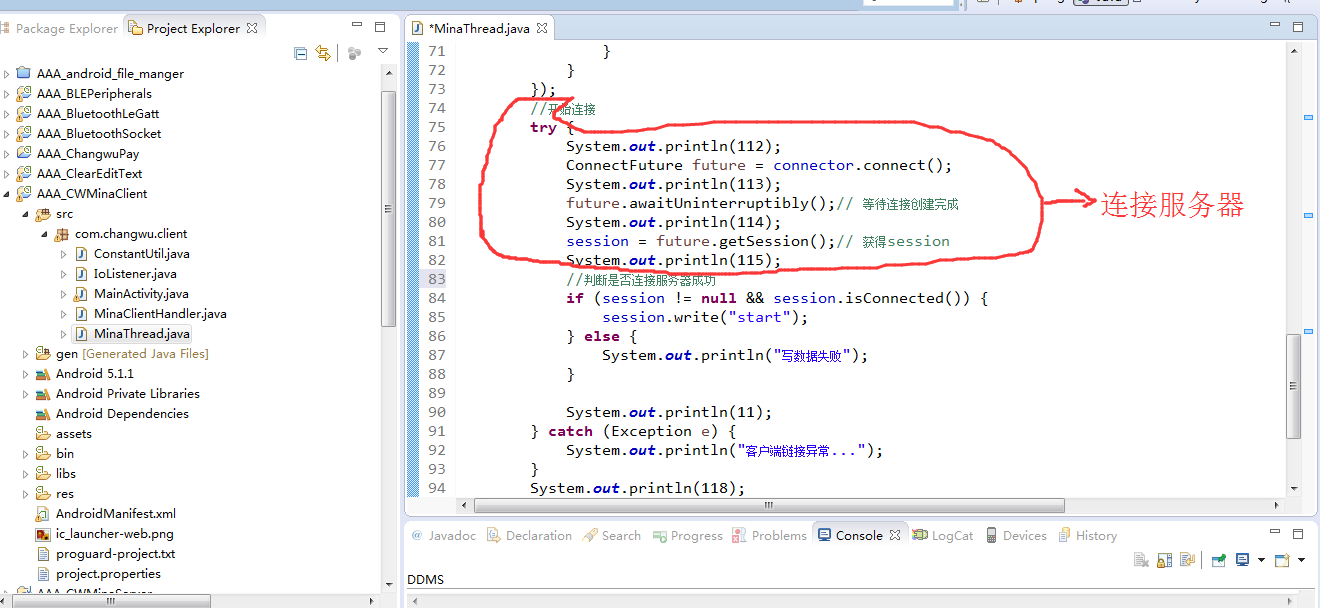Screen dimensions: 1320x608
Task: Close the Project Explorer tab
Action: (x=252, y=28)
